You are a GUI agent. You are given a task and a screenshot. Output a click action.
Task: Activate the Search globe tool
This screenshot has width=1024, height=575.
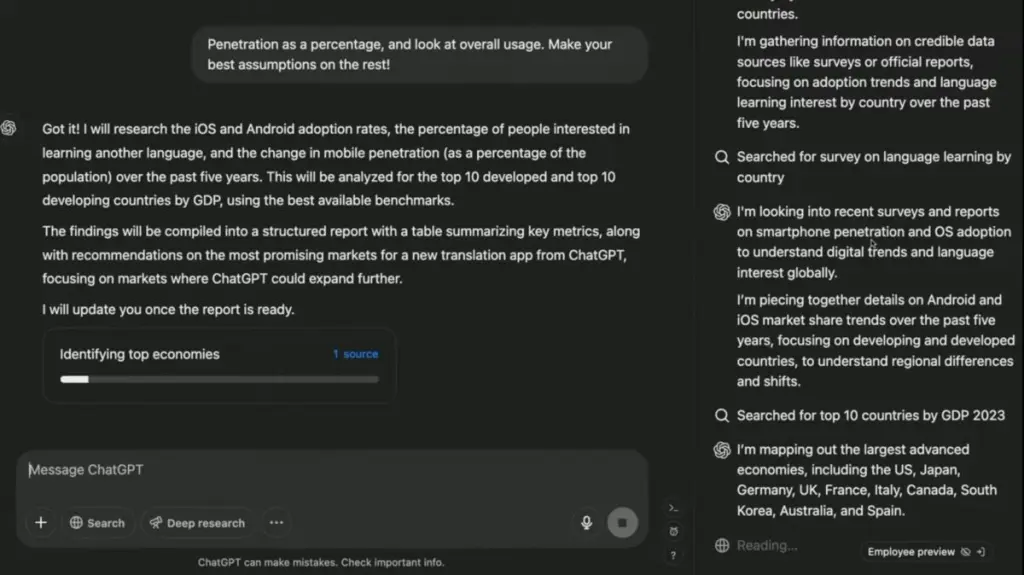point(97,523)
